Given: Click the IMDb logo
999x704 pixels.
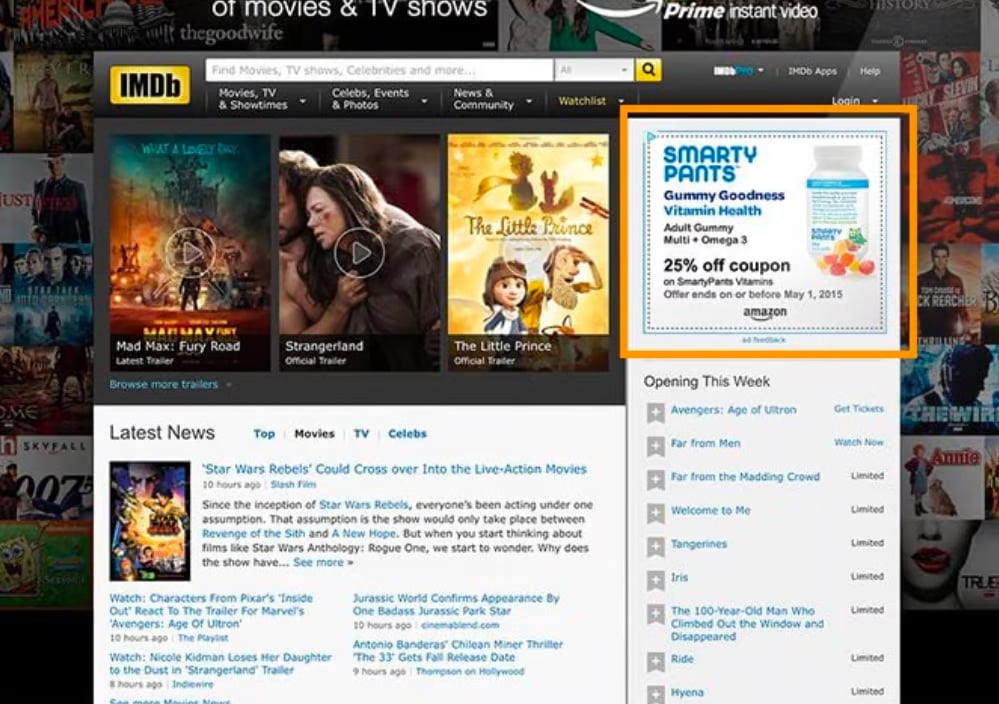Looking at the screenshot, I should click(x=150, y=85).
